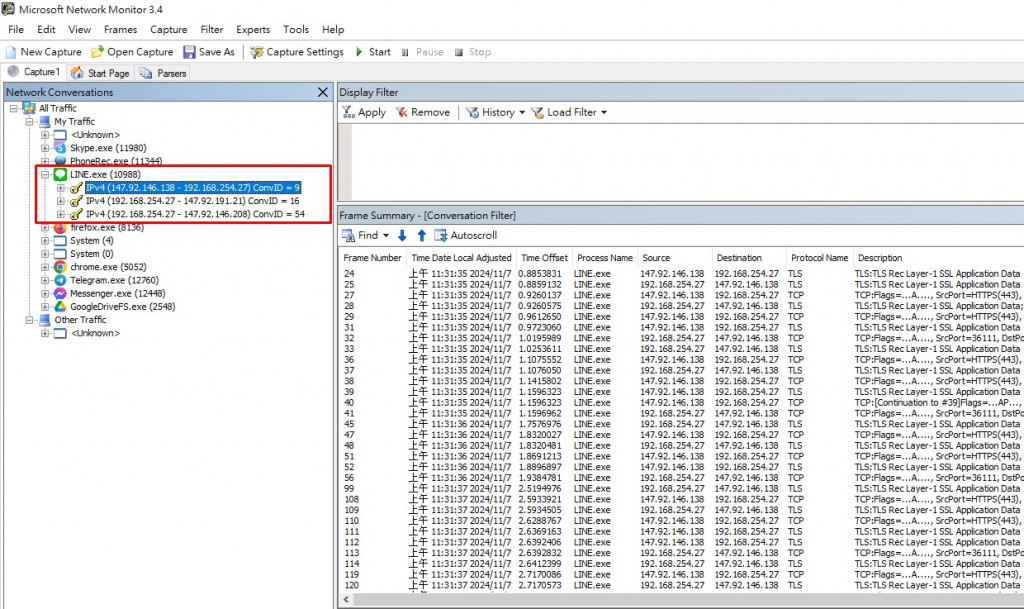The height and width of the screenshot is (609, 1024).
Task: Select frame number 40 row
Action: pos(682,403)
